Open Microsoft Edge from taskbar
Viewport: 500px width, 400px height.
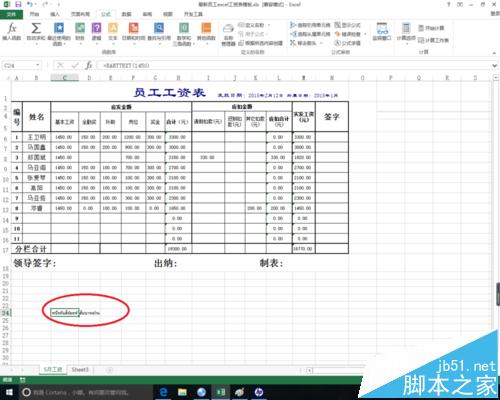click(163, 392)
